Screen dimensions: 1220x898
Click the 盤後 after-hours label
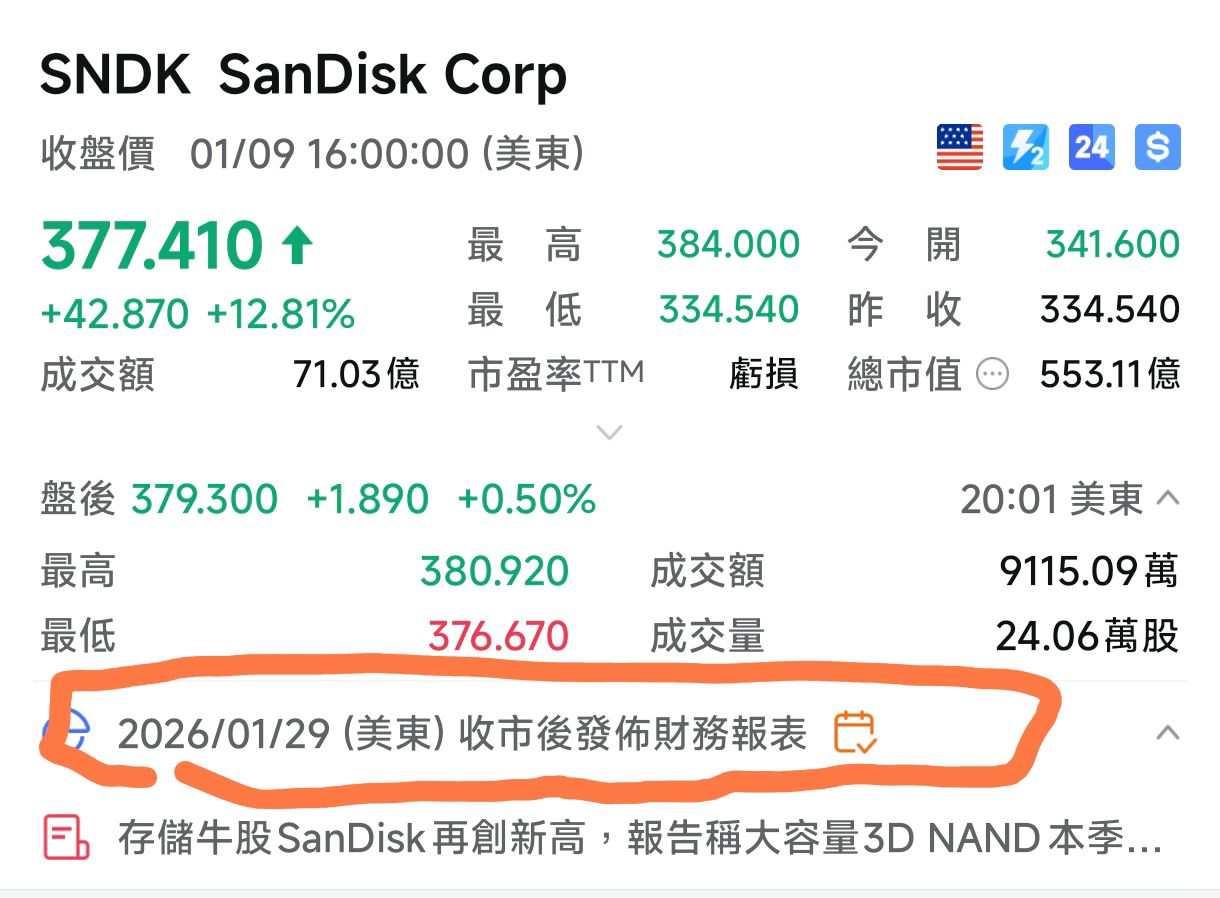click(x=78, y=498)
